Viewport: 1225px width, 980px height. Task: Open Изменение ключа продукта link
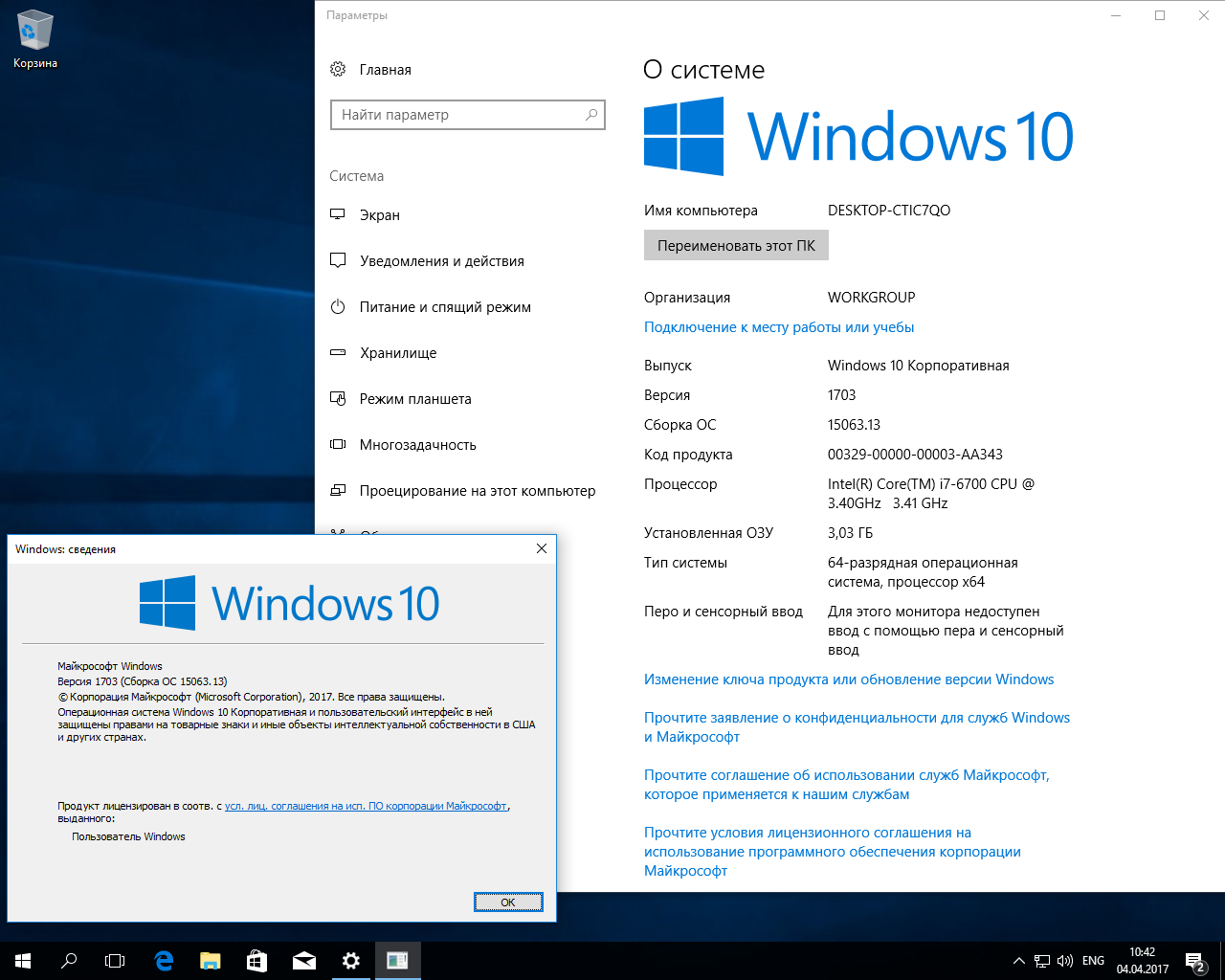click(x=849, y=679)
